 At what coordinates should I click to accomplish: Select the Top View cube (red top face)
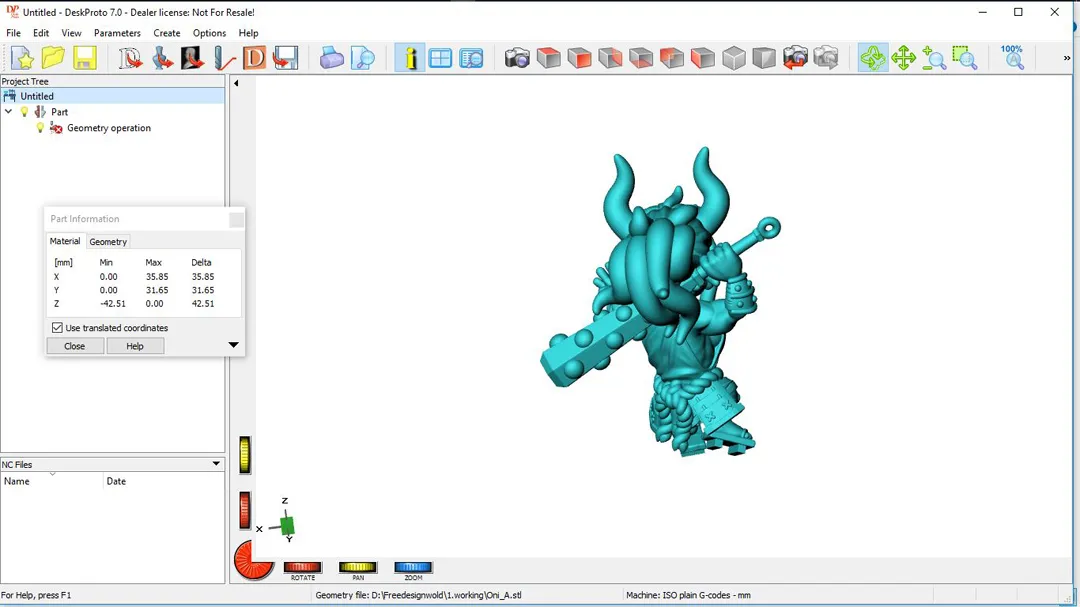click(x=548, y=58)
